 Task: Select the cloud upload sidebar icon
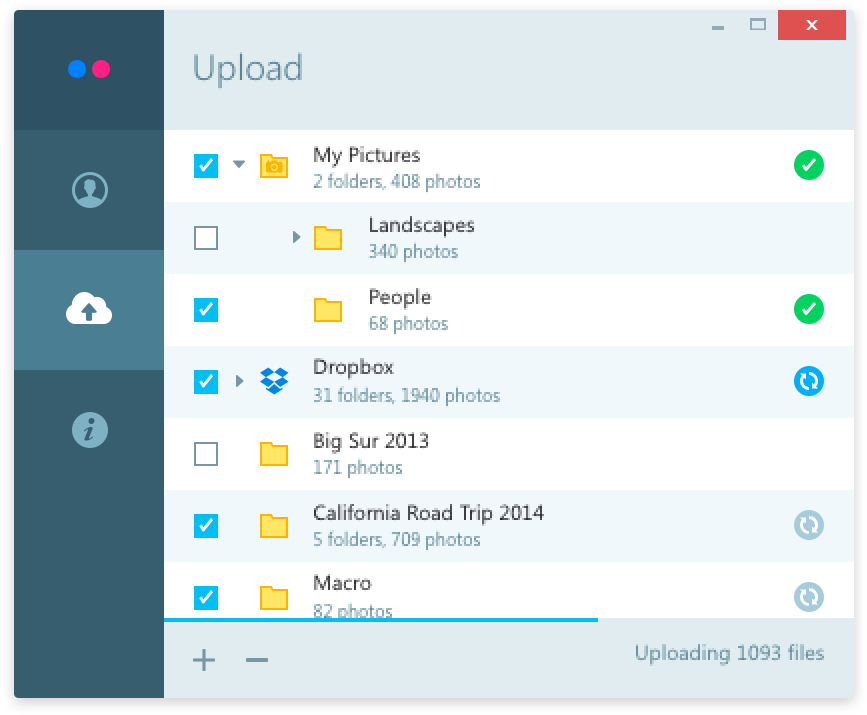pos(88,309)
